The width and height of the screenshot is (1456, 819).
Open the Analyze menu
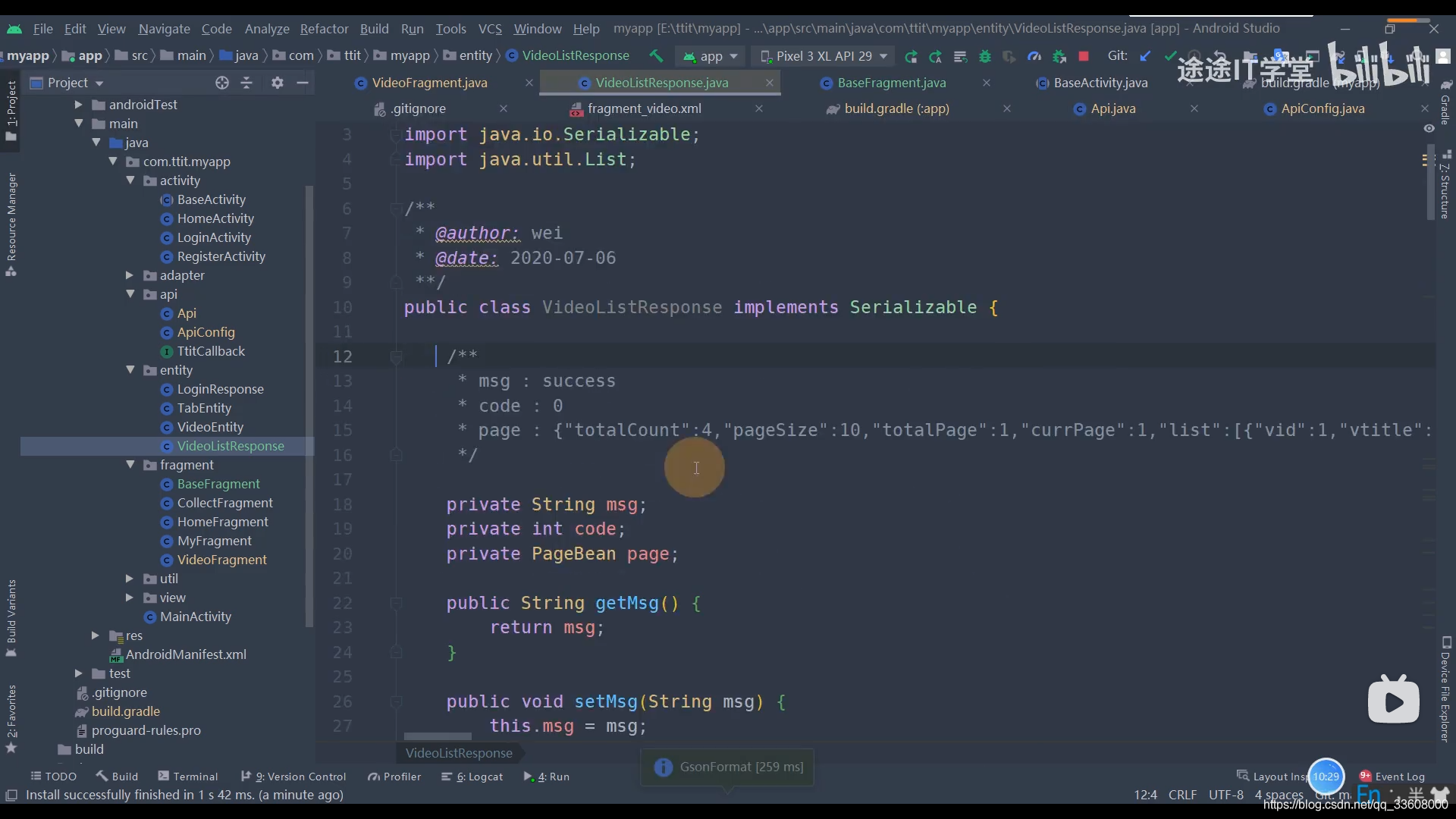click(x=267, y=29)
